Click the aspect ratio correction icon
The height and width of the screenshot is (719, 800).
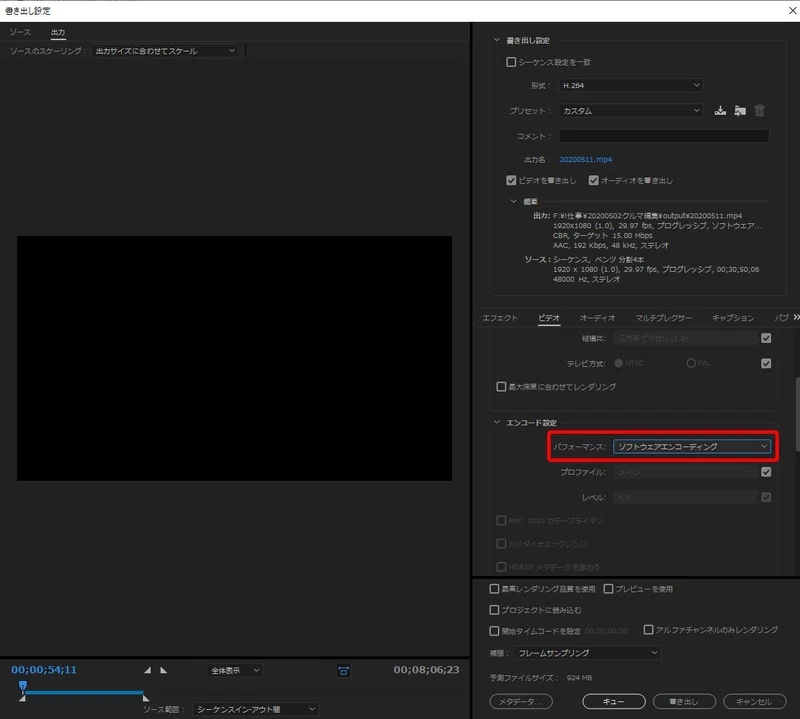point(344,671)
